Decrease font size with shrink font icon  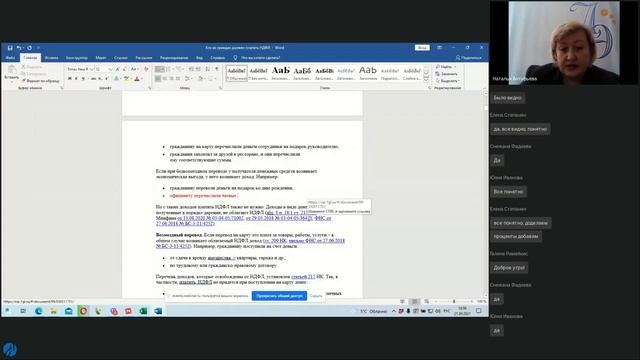coord(124,69)
